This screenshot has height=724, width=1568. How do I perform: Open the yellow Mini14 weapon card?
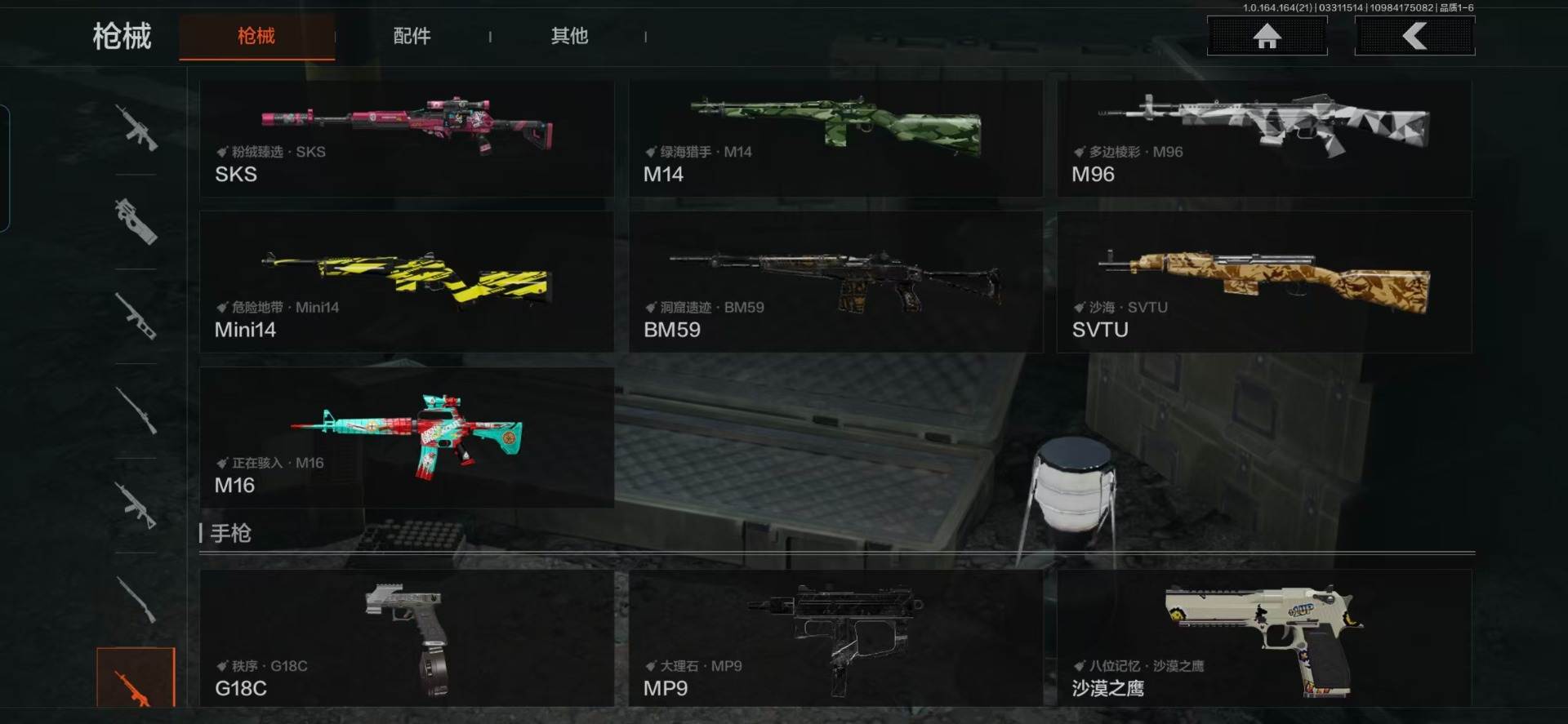point(407,282)
